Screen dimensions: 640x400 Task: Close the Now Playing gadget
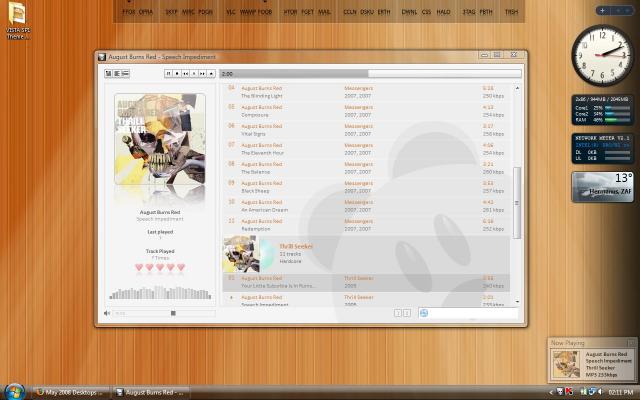631,343
